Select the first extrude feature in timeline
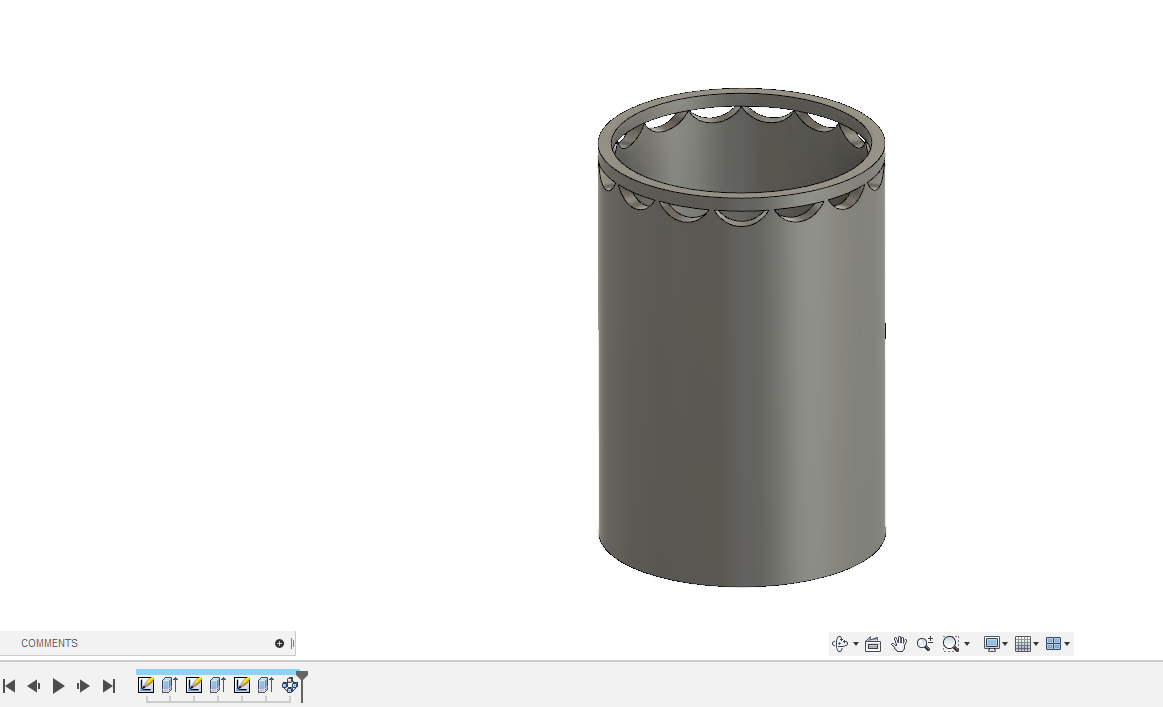Screen dimensions: 1163x707 170,685
